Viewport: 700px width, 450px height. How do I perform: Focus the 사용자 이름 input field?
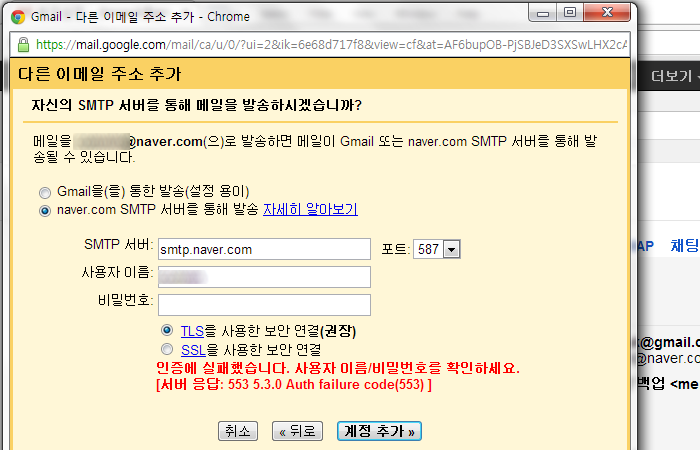coord(264,277)
